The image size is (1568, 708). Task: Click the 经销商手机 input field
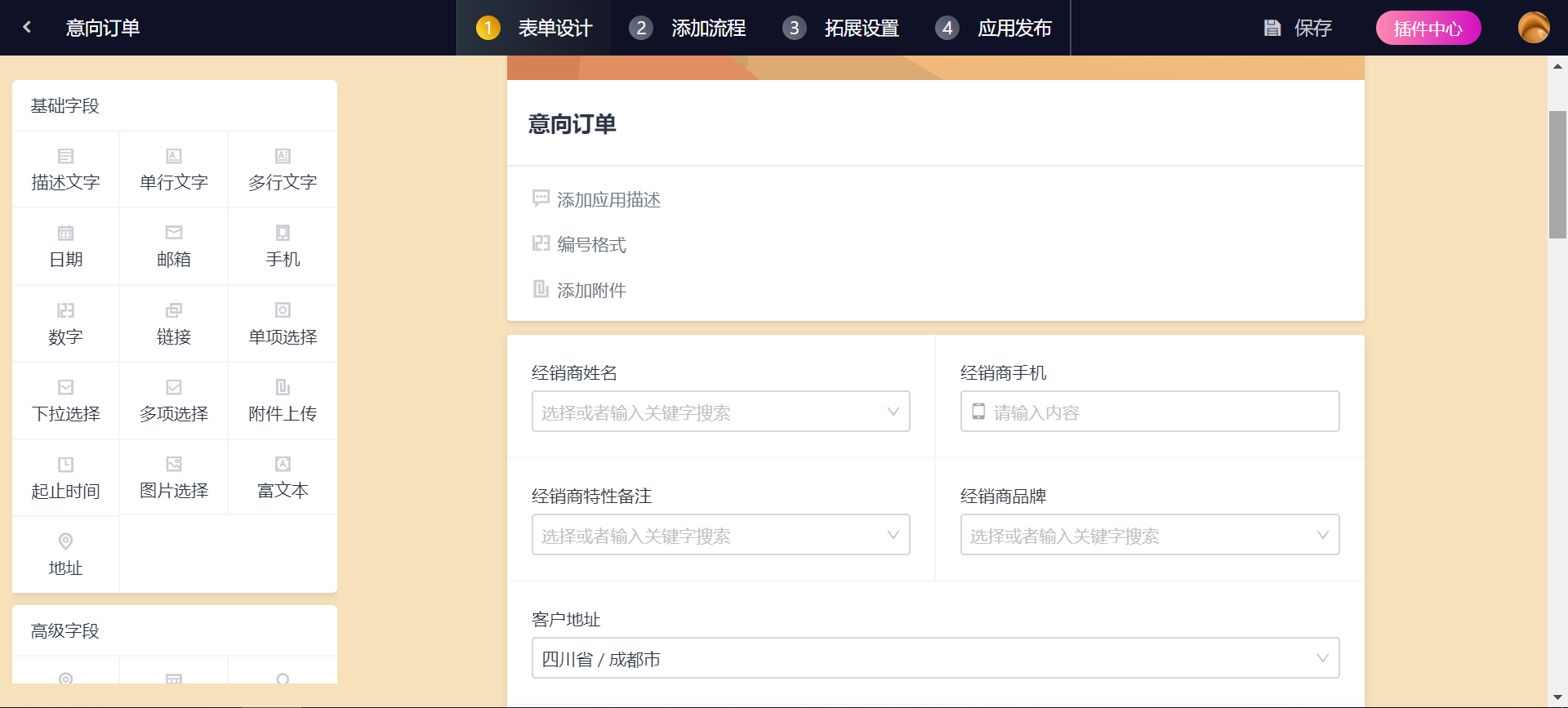(1150, 412)
